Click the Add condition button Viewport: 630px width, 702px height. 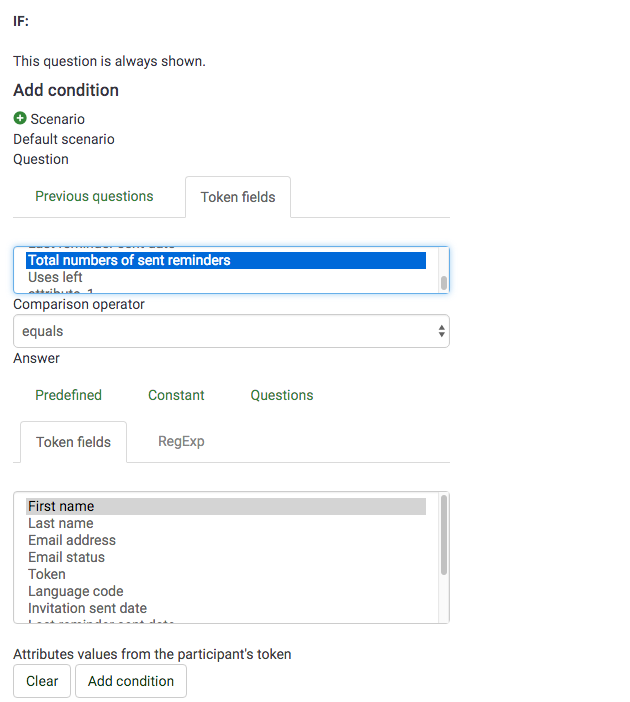(131, 681)
